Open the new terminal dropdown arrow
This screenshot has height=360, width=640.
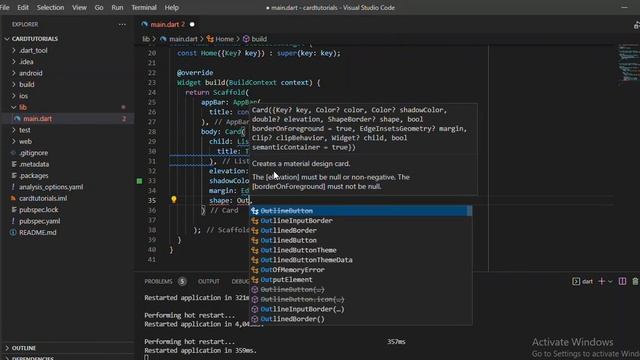tap(610, 281)
